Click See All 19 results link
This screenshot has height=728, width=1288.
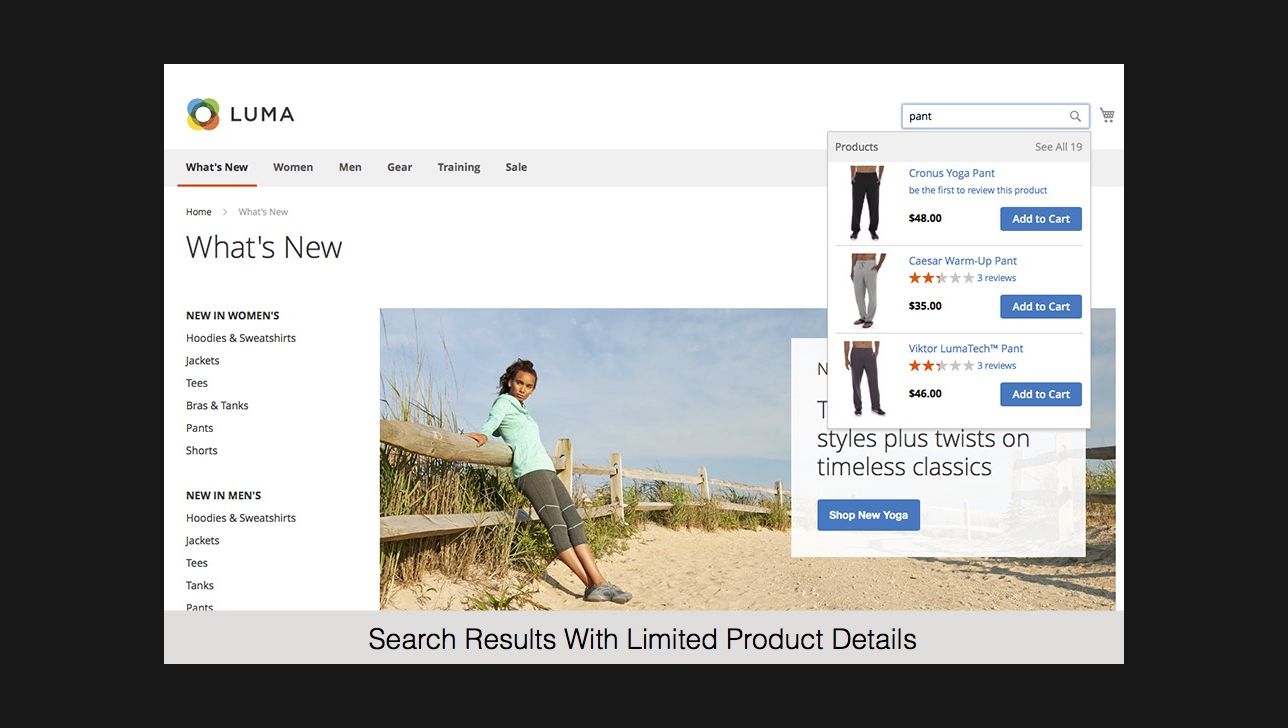(x=1058, y=147)
